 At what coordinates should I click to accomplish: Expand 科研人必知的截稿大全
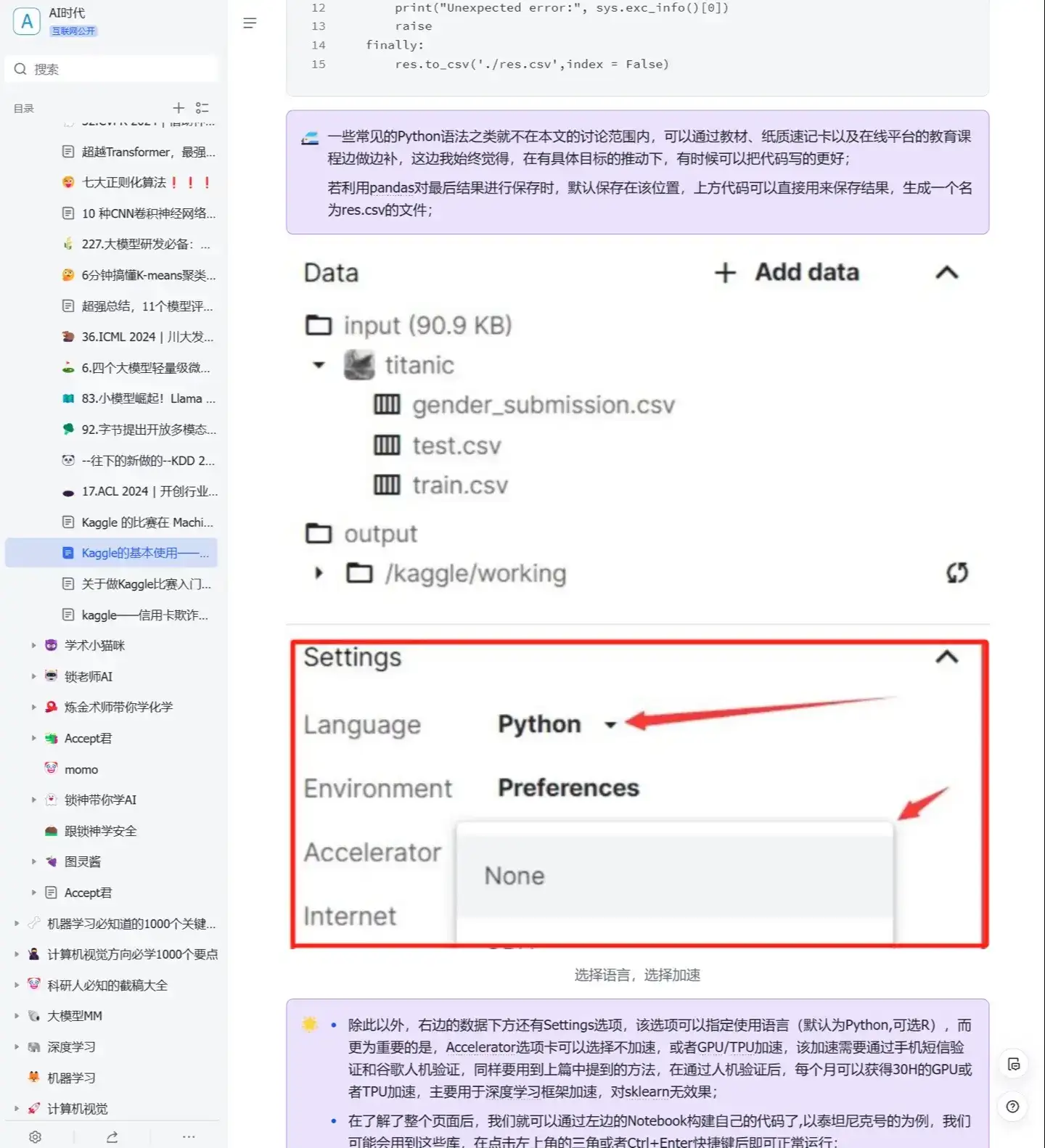point(16,985)
